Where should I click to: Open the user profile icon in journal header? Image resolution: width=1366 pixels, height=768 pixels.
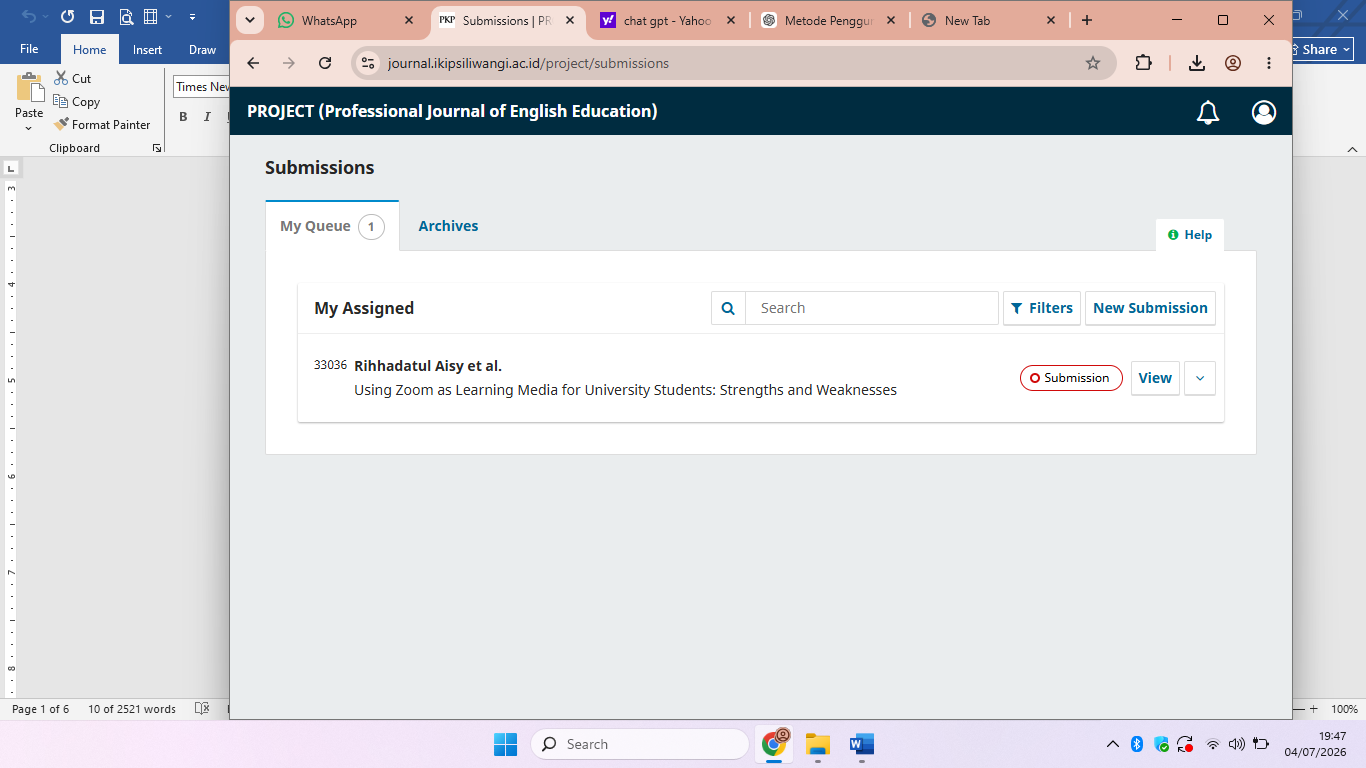tap(1264, 112)
